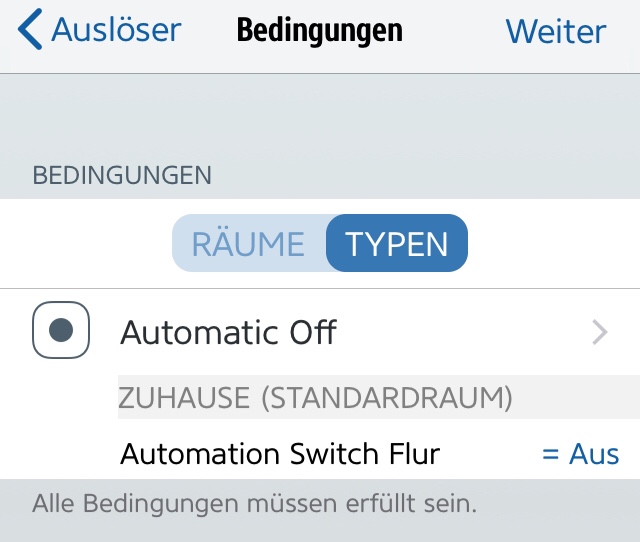The width and height of the screenshot is (640, 542).
Task: Expand Automatic Off using the right chevron
Action: 599,332
